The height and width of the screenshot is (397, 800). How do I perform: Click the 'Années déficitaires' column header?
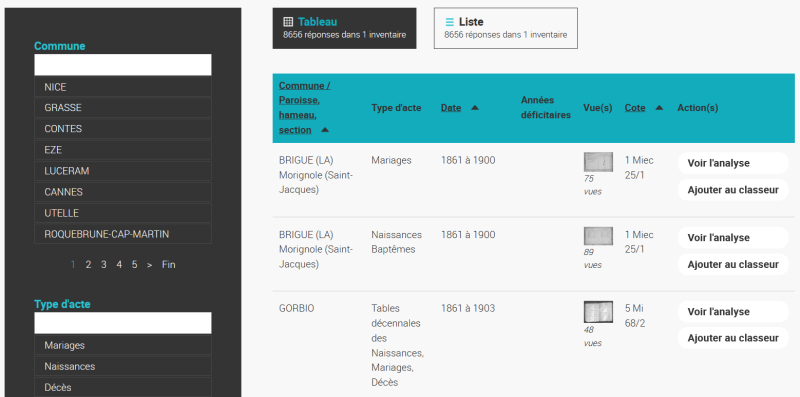(545, 108)
